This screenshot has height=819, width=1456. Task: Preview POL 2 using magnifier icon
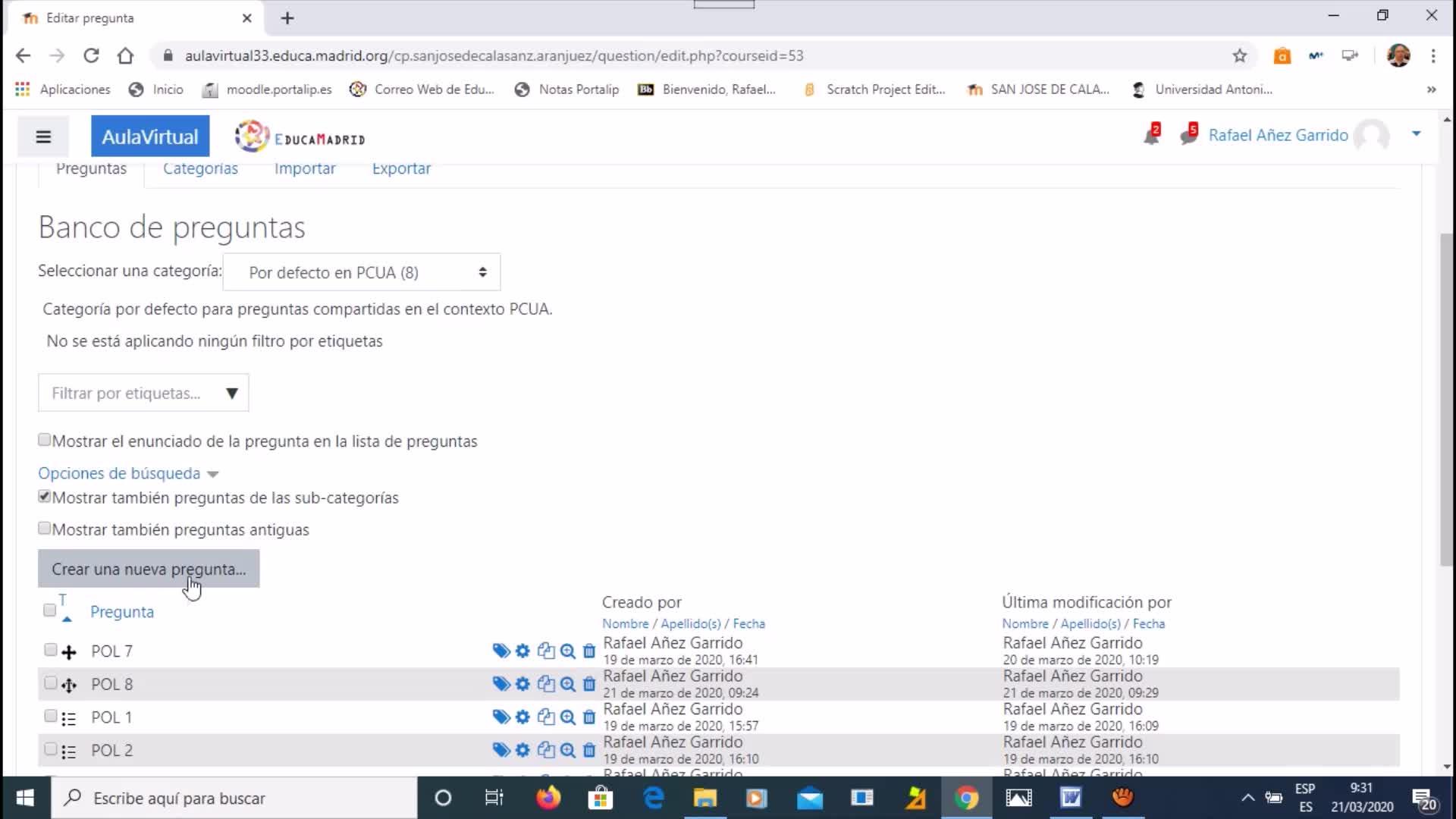[567, 750]
